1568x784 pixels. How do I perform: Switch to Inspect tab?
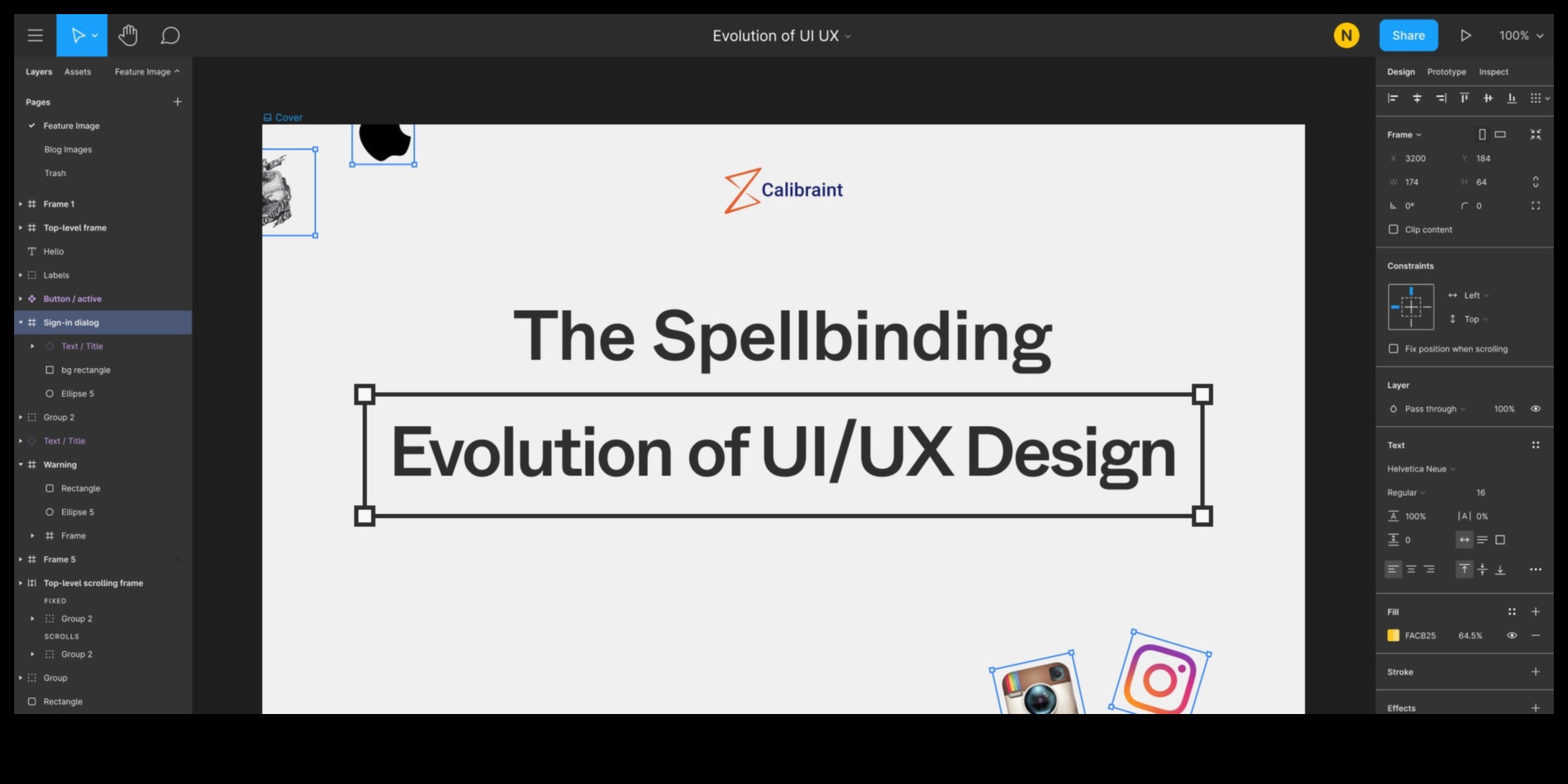[x=1494, y=71]
